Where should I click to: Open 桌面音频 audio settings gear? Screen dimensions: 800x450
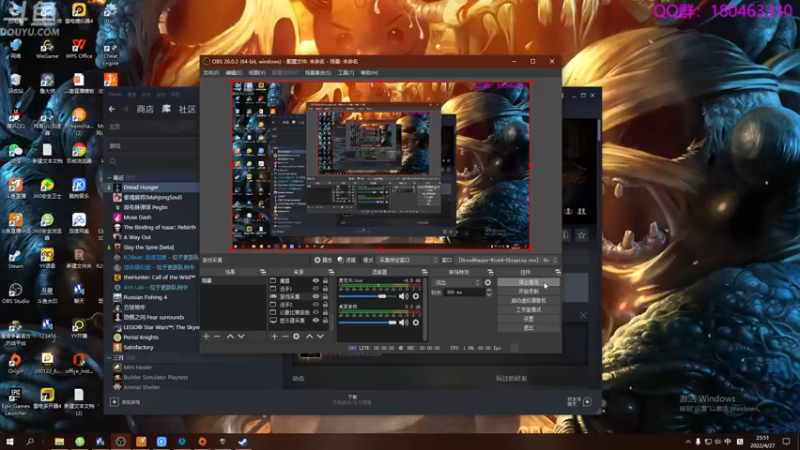[x=416, y=322]
